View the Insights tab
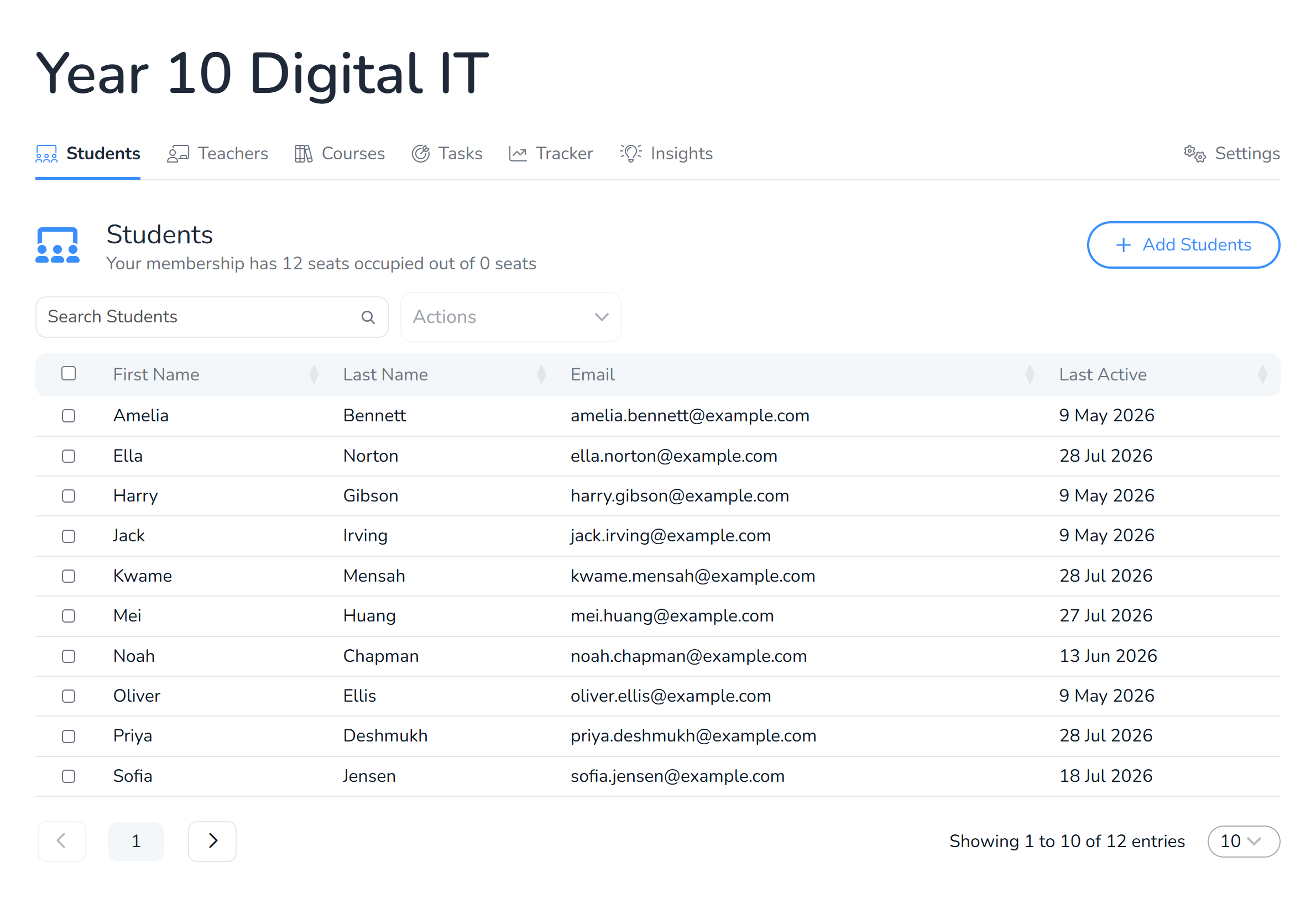Screen dimensions: 1316x909 coord(666,154)
